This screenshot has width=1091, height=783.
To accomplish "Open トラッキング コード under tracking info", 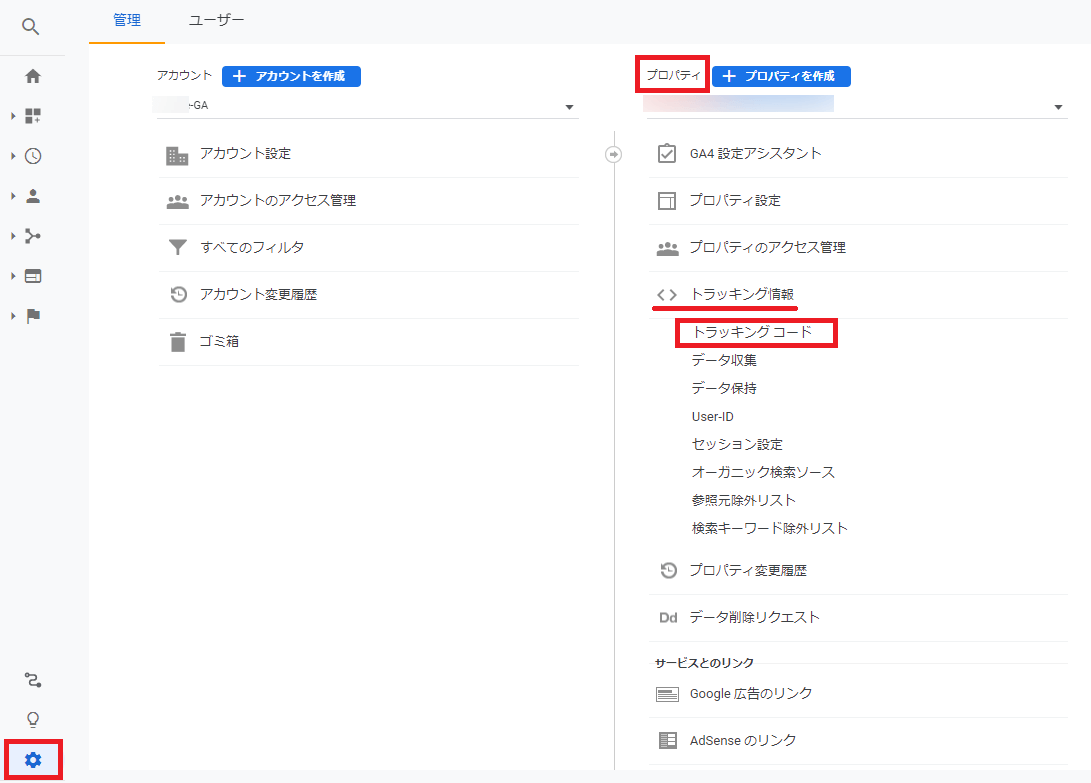I will [752, 332].
